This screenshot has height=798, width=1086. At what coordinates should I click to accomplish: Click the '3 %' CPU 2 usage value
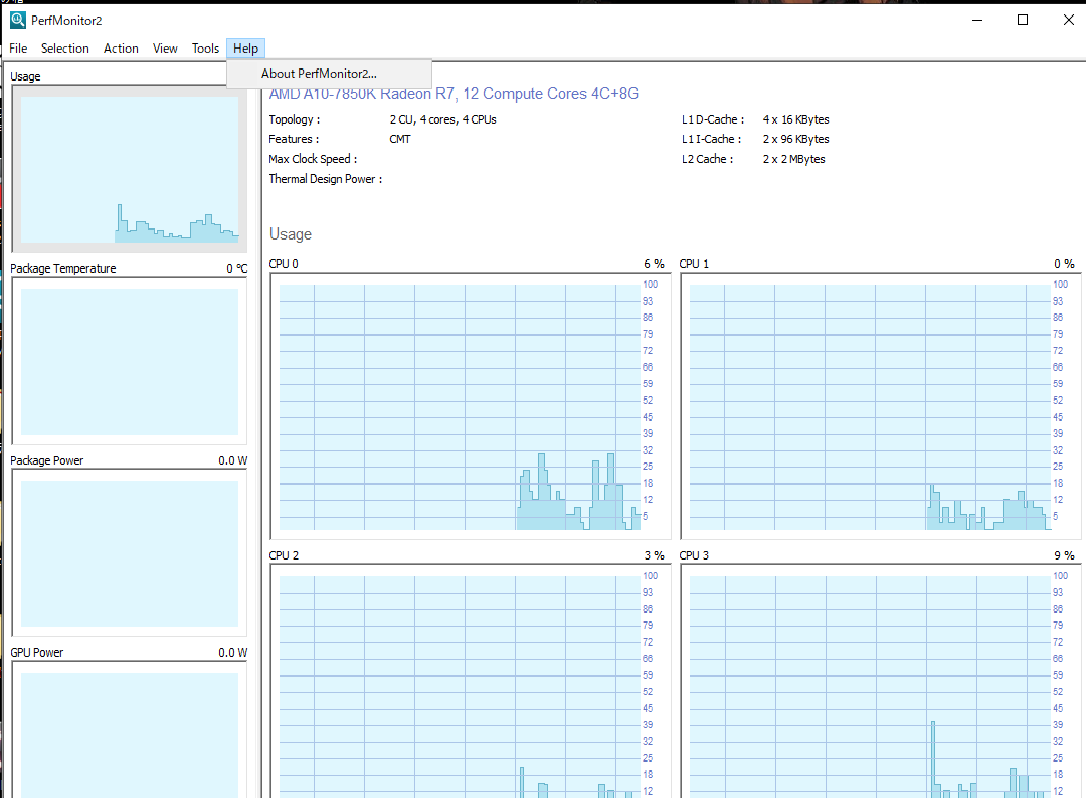click(655, 556)
